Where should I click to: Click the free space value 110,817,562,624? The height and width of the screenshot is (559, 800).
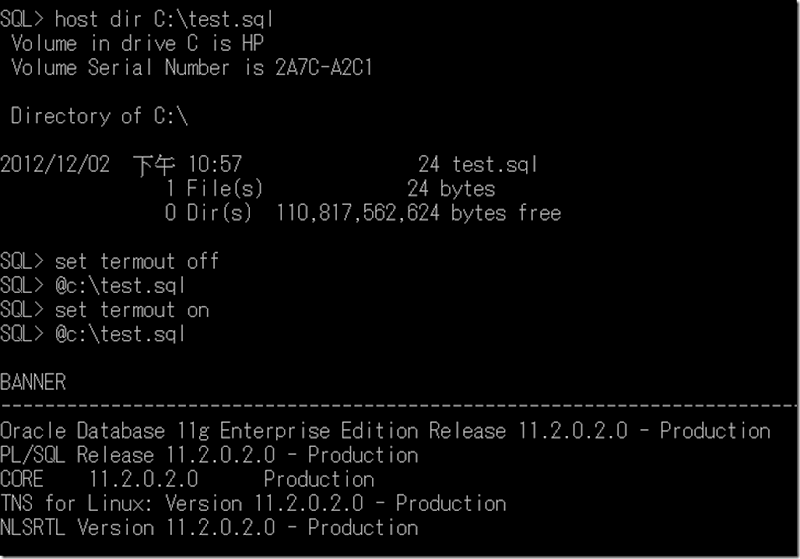coord(359,213)
